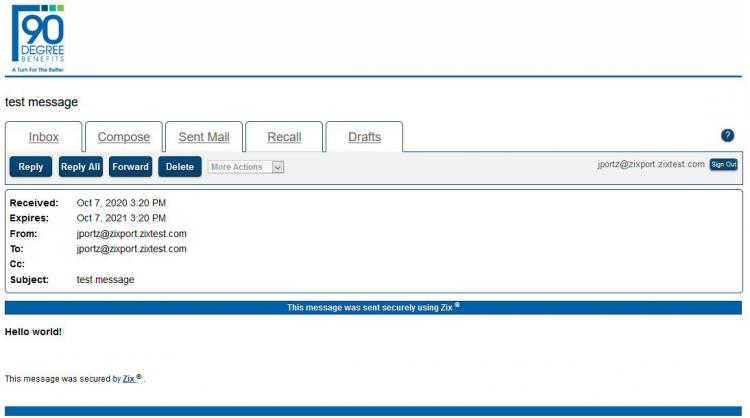750x418 pixels.
Task: Go to the Sent Mail tab
Action: click(x=204, y=137)
